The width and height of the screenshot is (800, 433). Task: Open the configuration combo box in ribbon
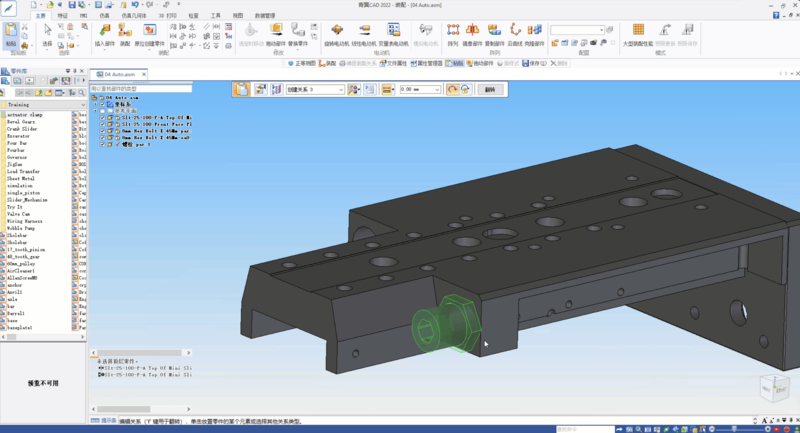click(601, 30)
